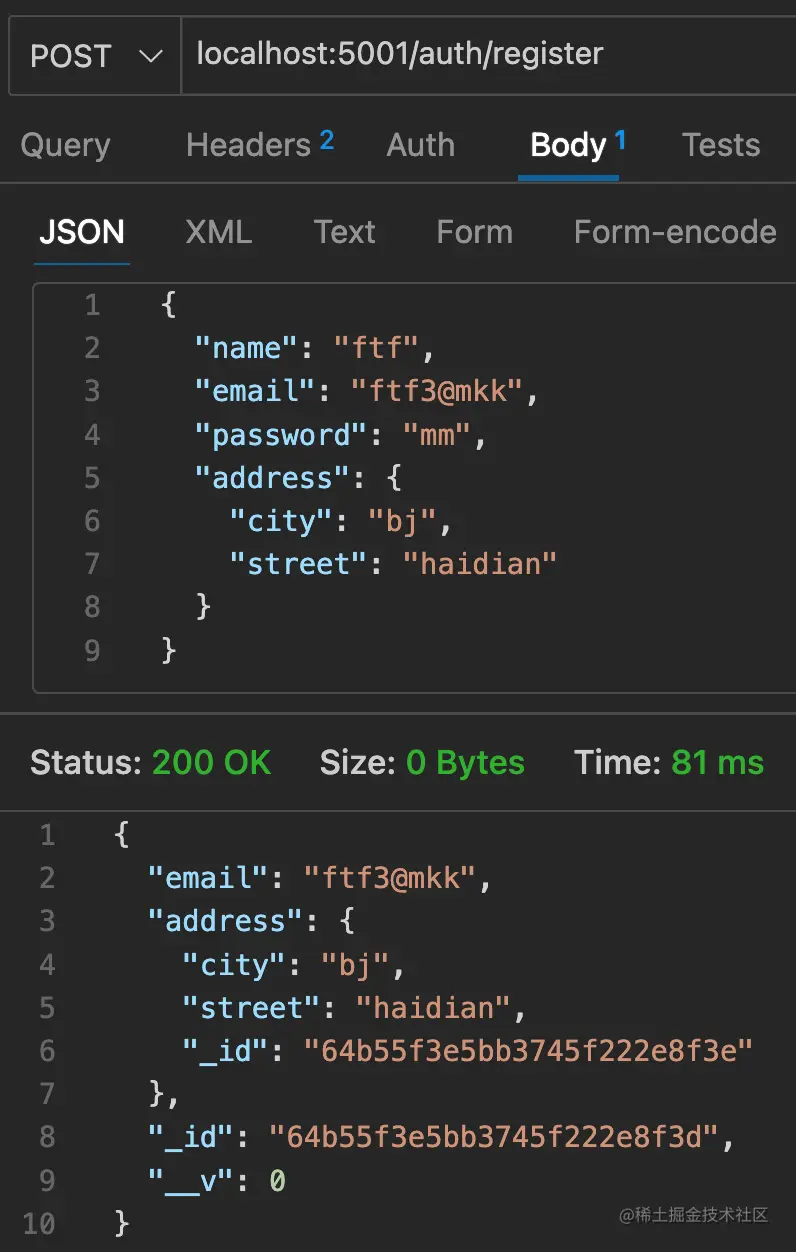The width and height of the screenshot is (796, 1252).
Task: Open the Body tab
Action: coord(570,145)
